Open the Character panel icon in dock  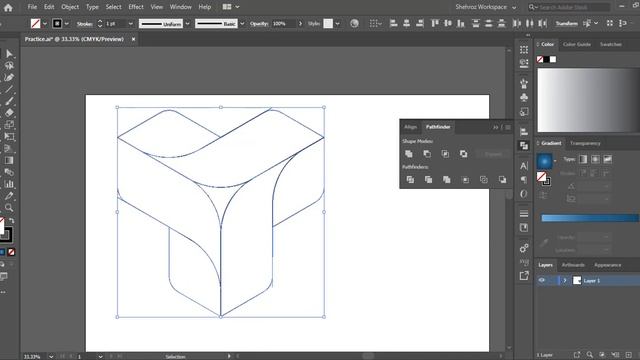[x=524, y=166]
